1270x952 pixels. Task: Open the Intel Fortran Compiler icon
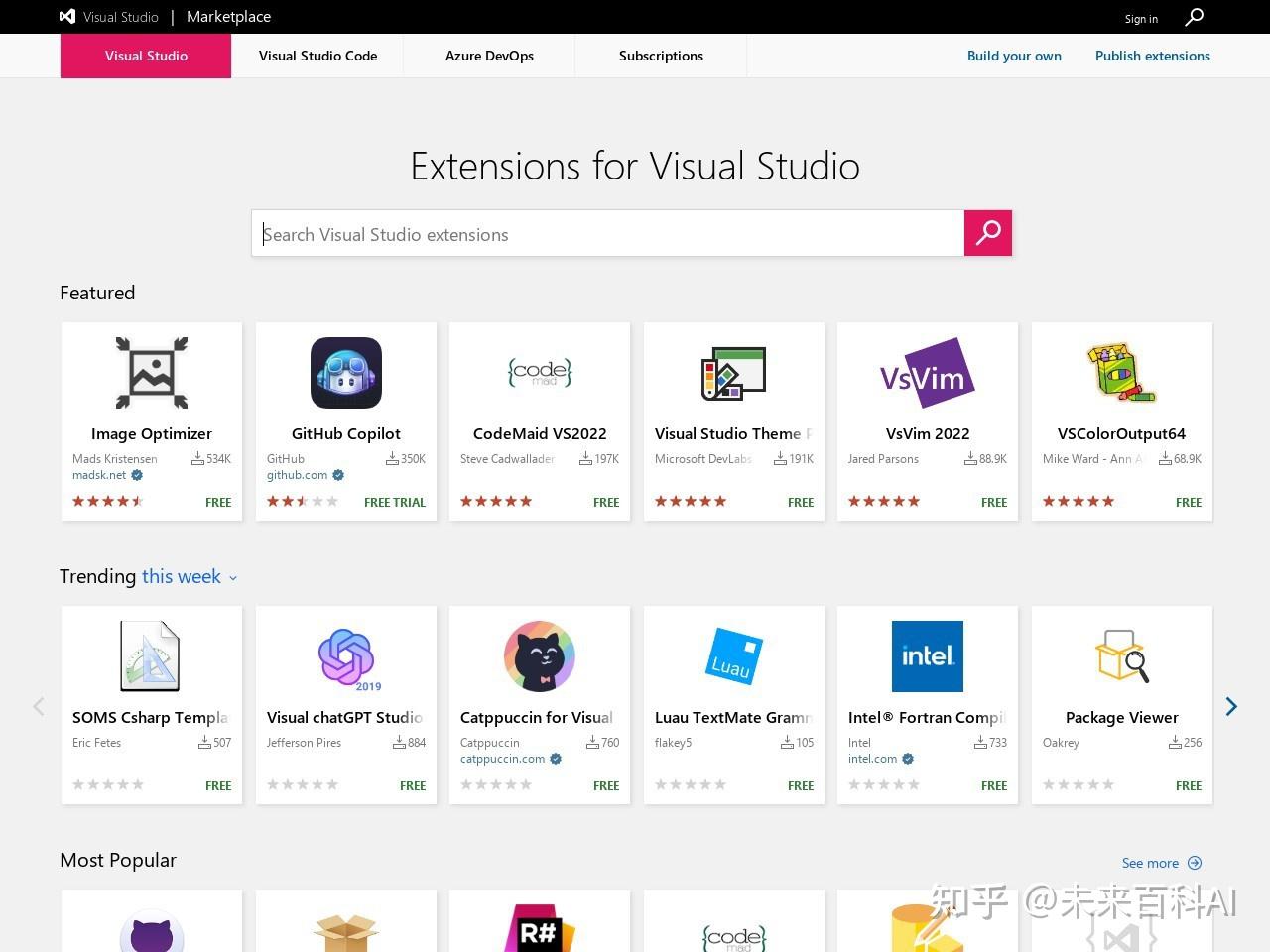928,656
